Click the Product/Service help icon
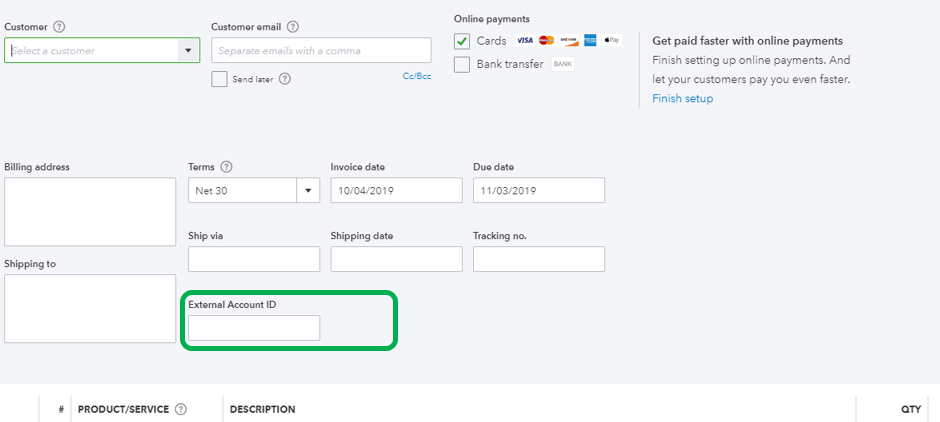 click(180, 409)
